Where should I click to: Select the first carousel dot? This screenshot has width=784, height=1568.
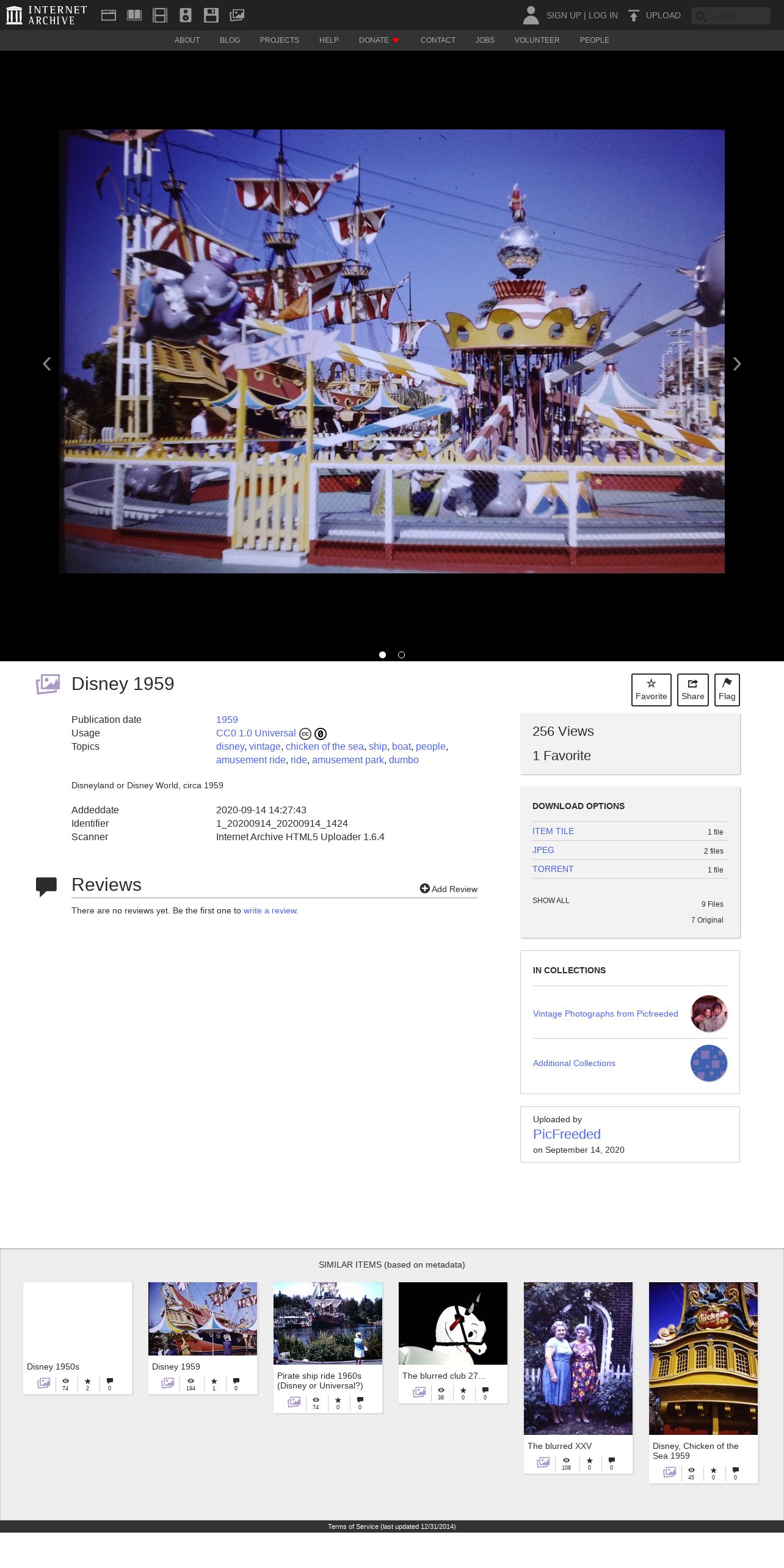[382, 655]
